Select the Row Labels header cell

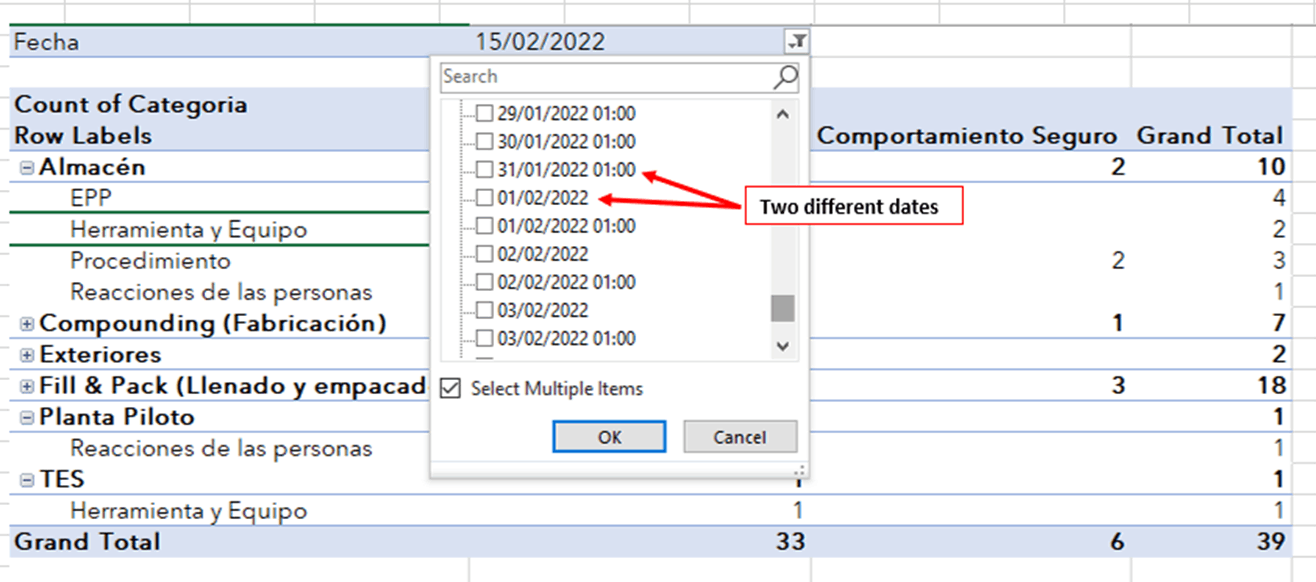(x=83, y=135)
